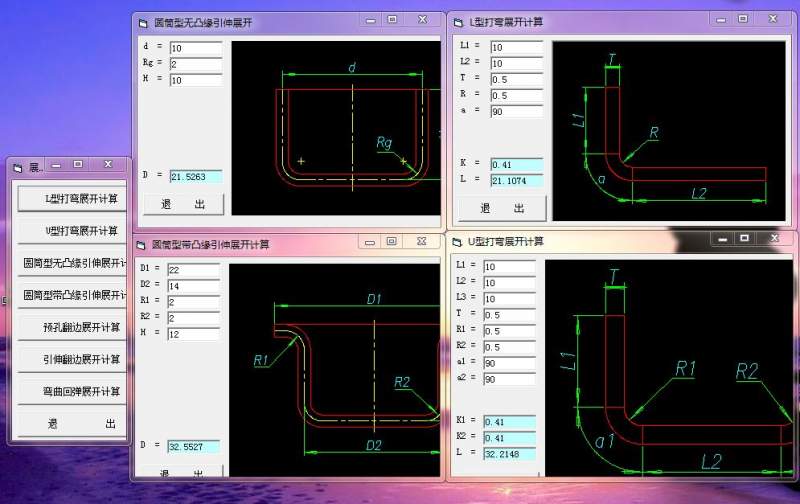Click the D1 field with value 22

(193, 270)
